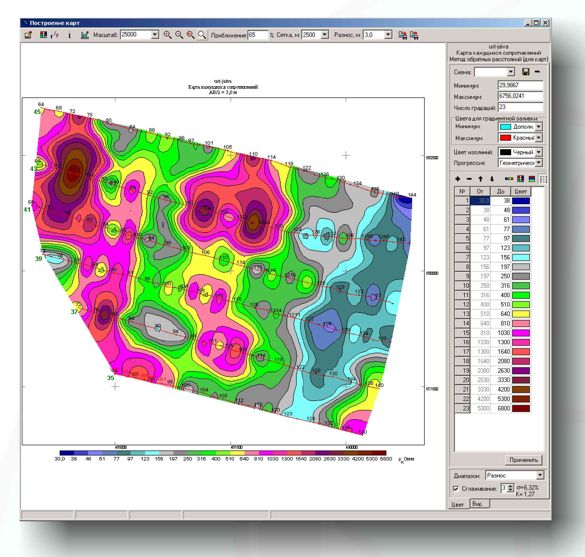
Task: Click the chart icon left of Масштаб
Action: (85, 35)
